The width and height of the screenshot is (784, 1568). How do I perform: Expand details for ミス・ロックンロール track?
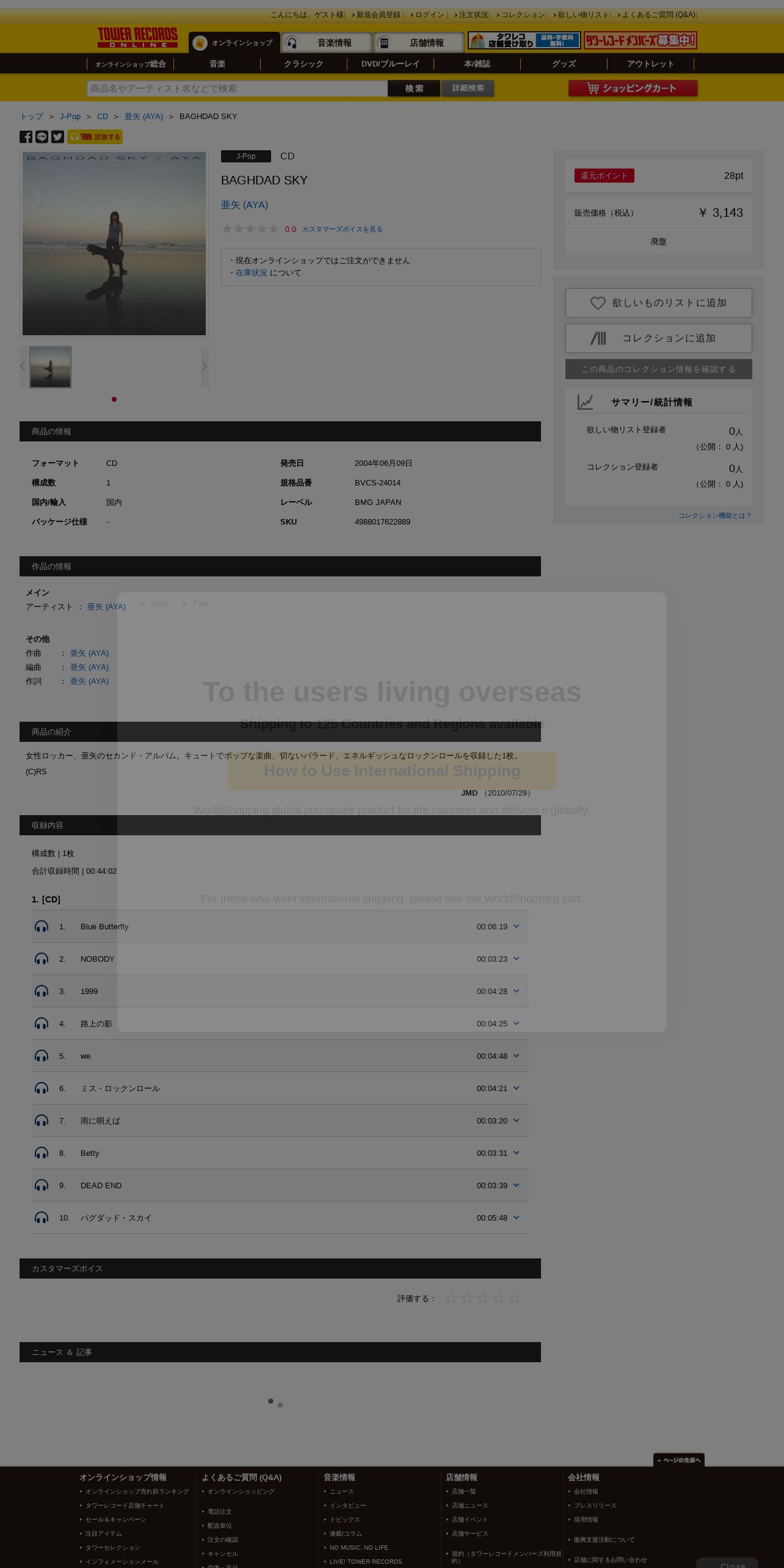point(516,1088)
